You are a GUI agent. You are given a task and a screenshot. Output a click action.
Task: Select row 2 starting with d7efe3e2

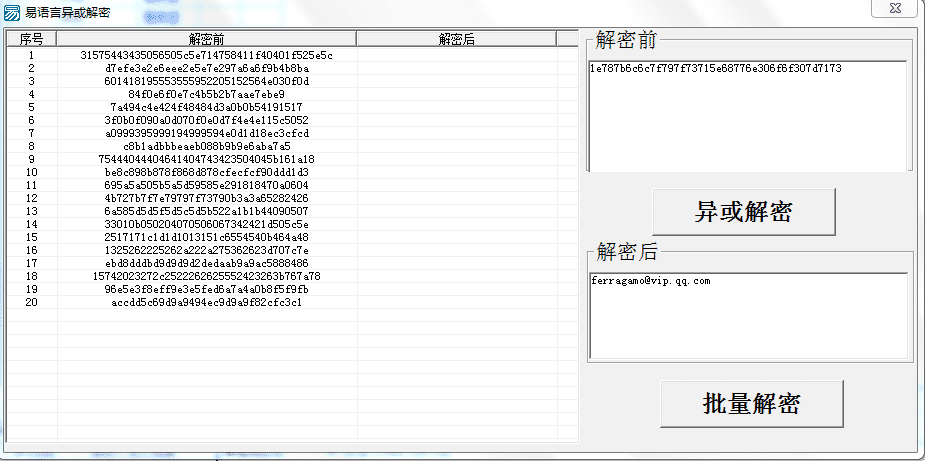coord(206,68)
